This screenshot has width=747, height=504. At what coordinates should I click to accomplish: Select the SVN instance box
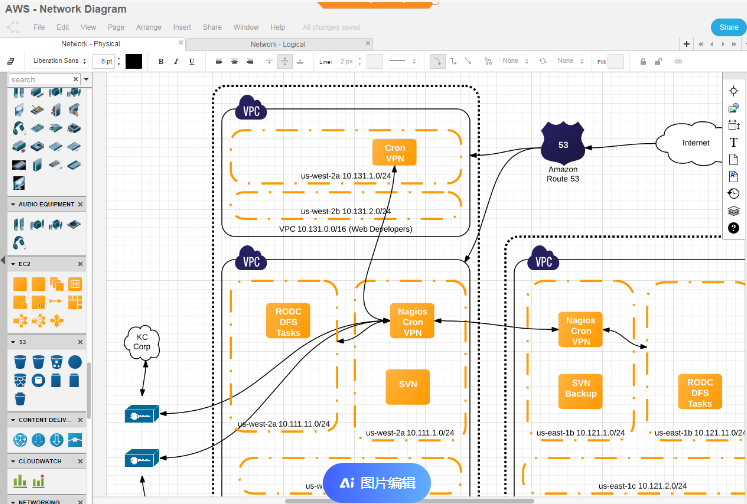[408, 387]
